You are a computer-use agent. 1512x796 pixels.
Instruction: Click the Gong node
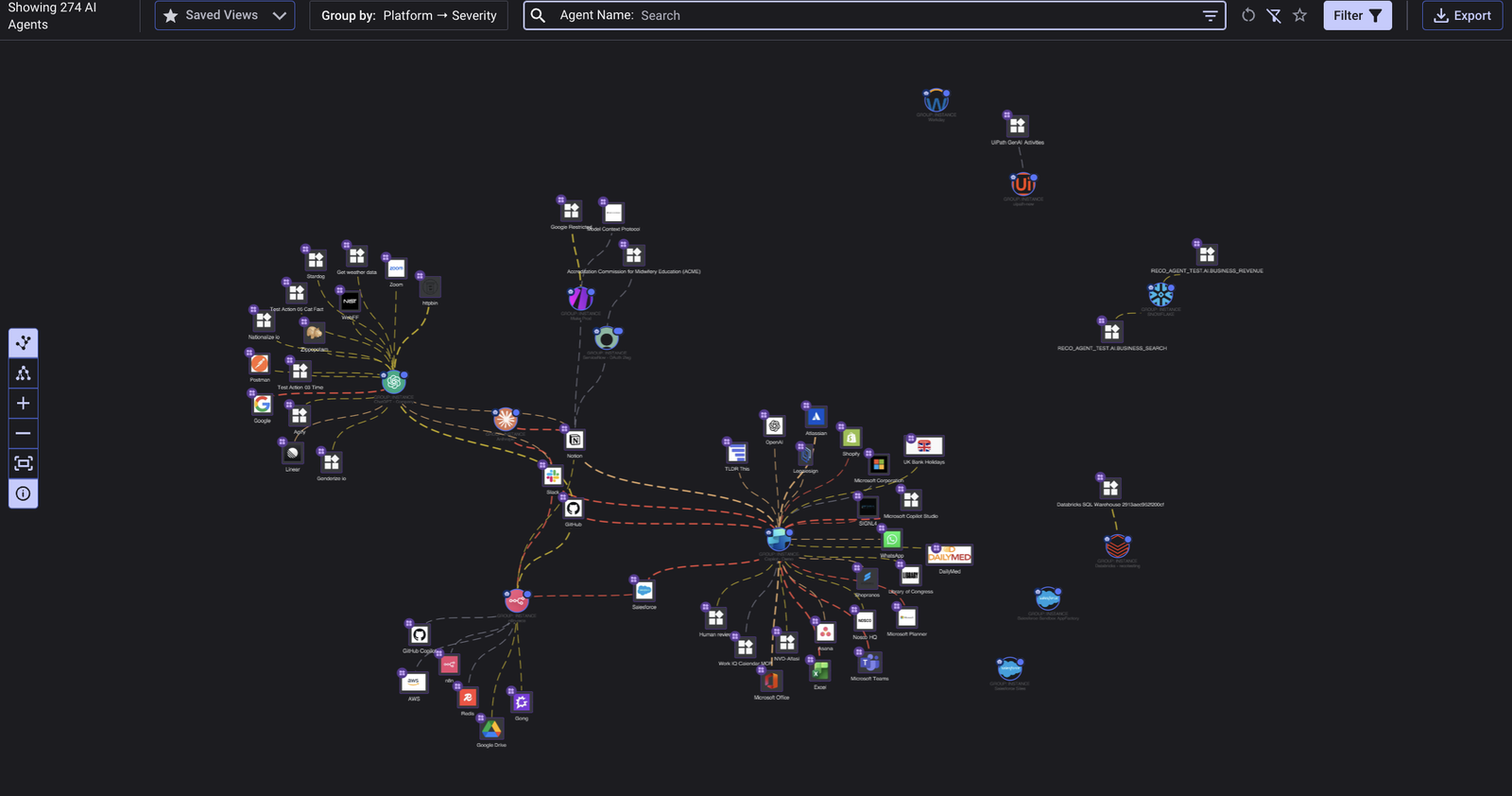pyautogui.click(x=522, y=701)
